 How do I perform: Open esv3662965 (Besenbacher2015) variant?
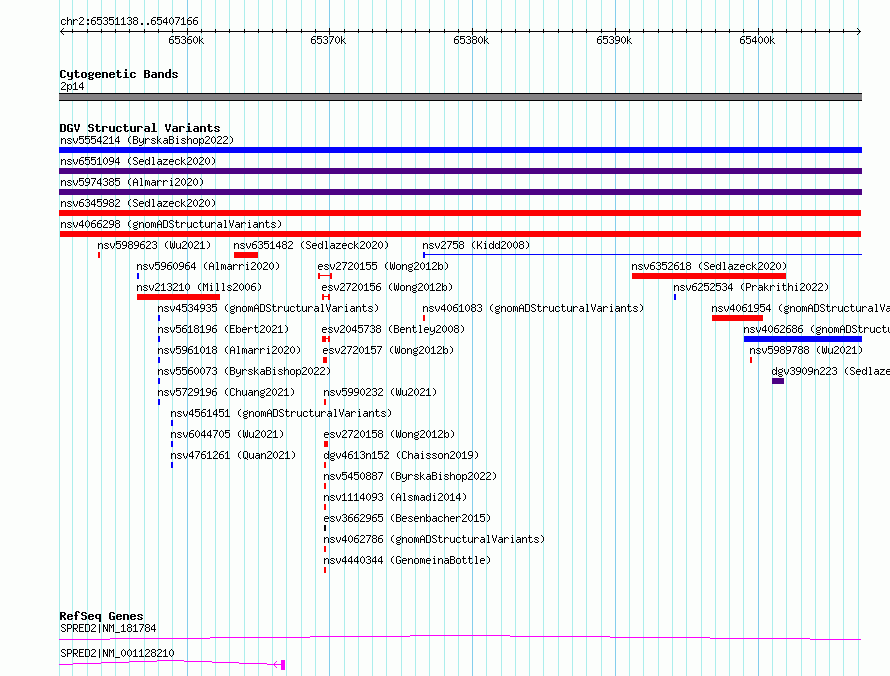coord(407,518)
